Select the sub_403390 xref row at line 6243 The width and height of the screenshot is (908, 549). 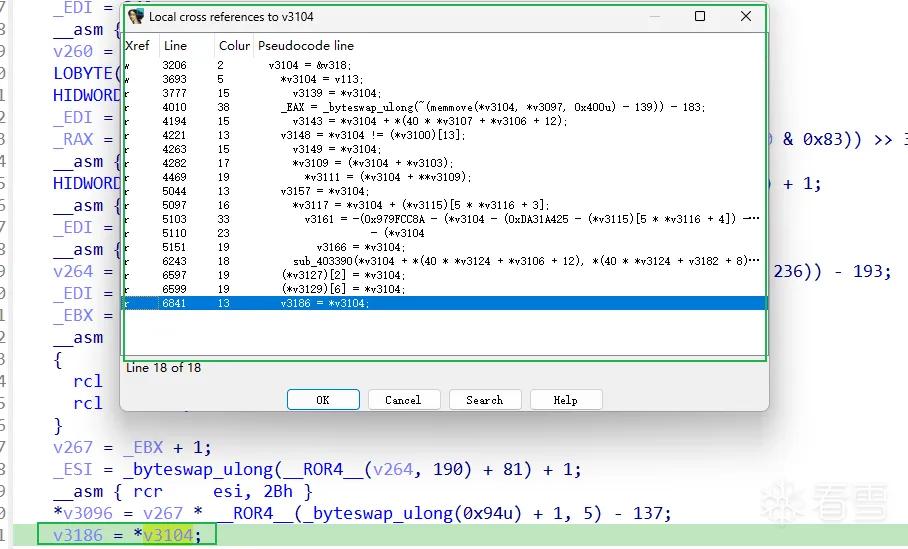point(445,261)
